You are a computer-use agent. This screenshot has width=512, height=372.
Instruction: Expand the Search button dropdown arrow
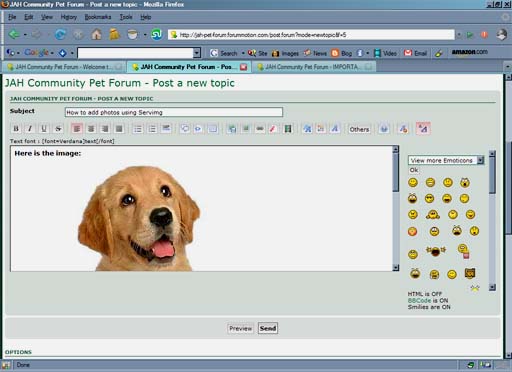tap(243, 53)
